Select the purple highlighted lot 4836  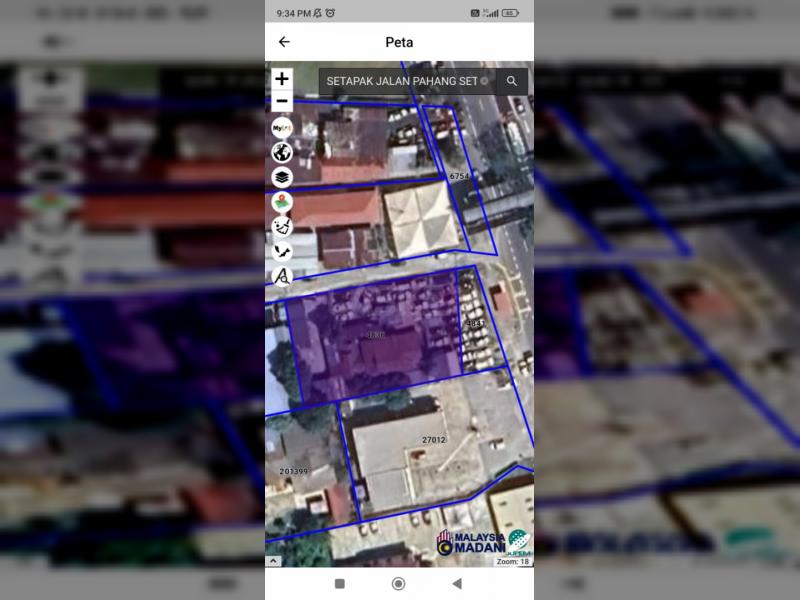point(375,340)
